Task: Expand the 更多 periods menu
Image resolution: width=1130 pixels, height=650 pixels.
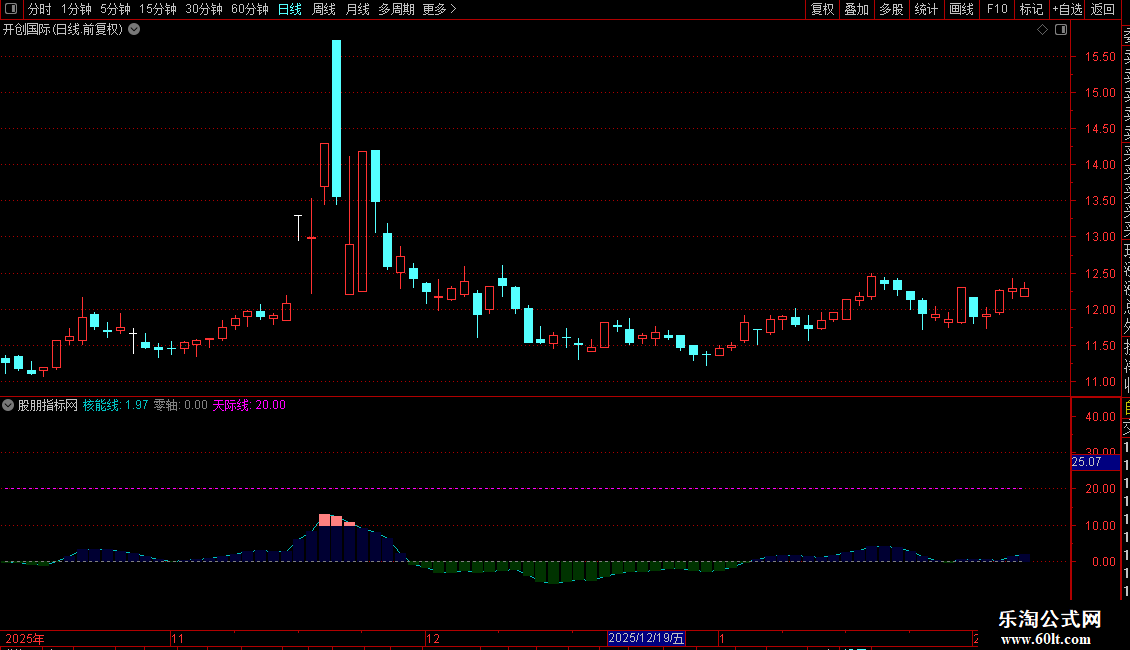Action: [440, 9]
